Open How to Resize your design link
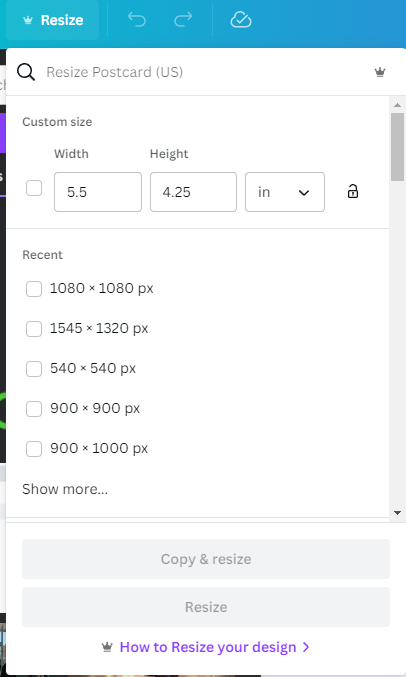This screenshot has height=677, width=406. pos(208,647)
